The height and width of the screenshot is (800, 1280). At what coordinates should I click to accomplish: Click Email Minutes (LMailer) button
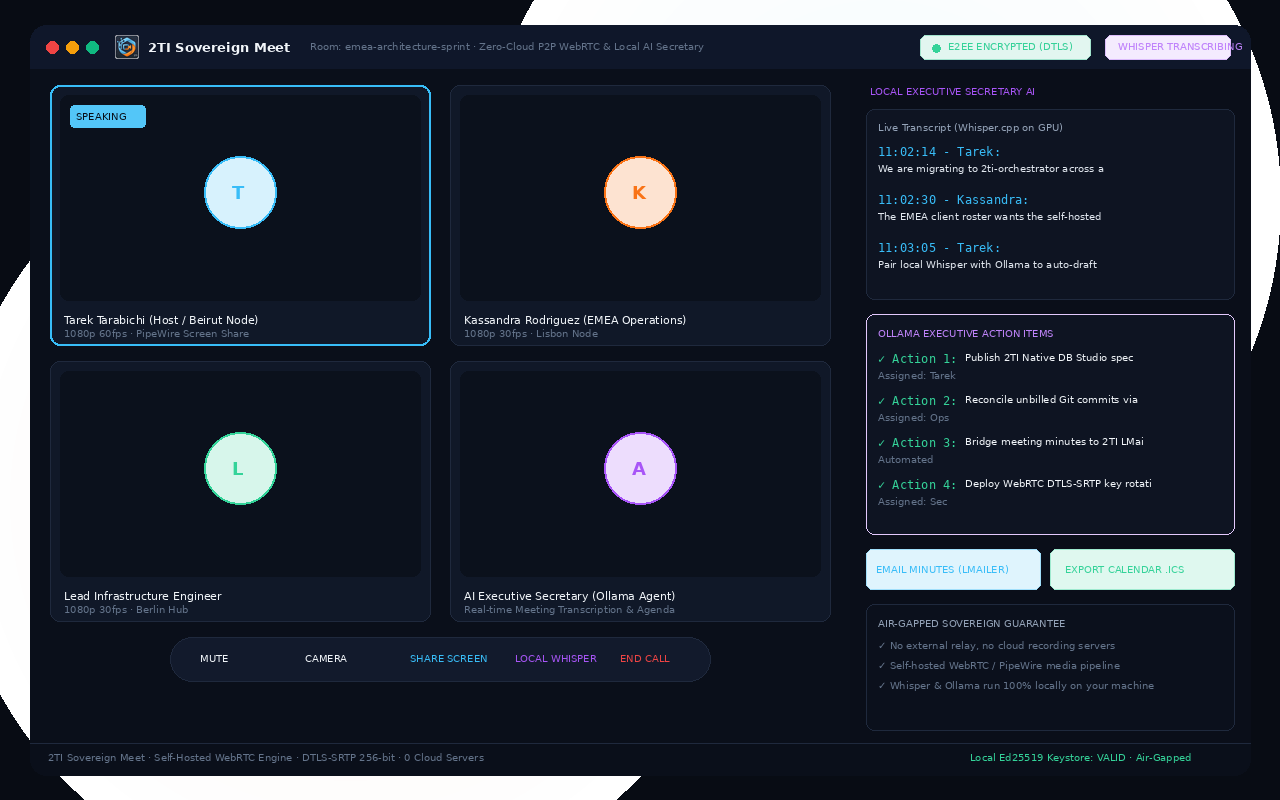point(953,570)
